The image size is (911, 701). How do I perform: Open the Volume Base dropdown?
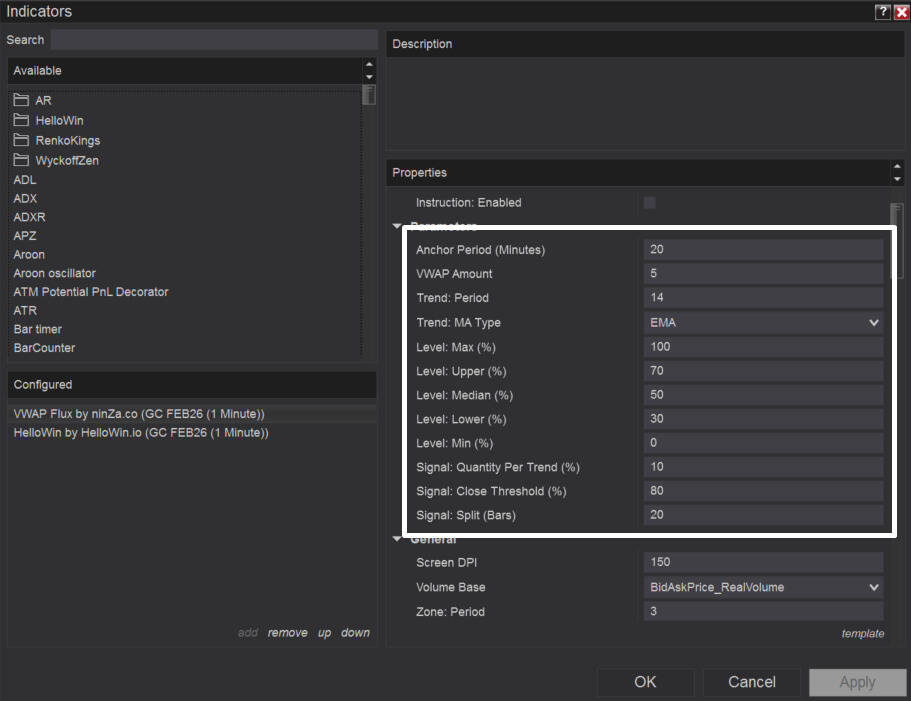click(x=874, y=588)
